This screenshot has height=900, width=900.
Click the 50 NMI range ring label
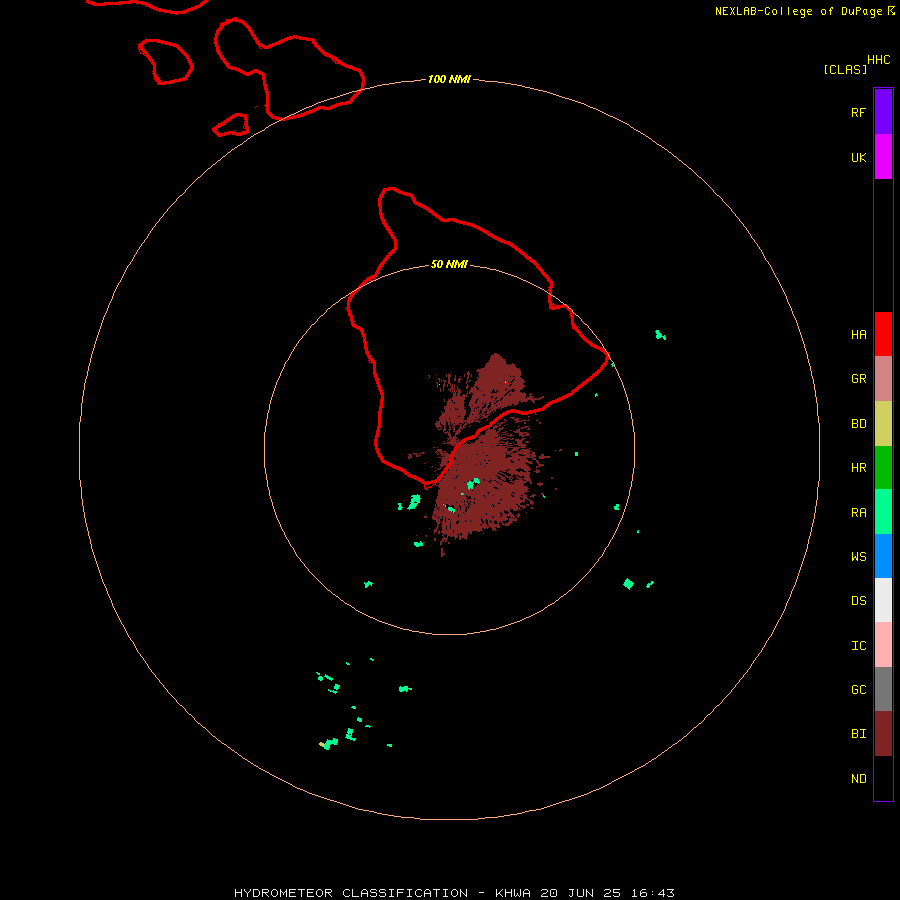(x=449, y=264)
